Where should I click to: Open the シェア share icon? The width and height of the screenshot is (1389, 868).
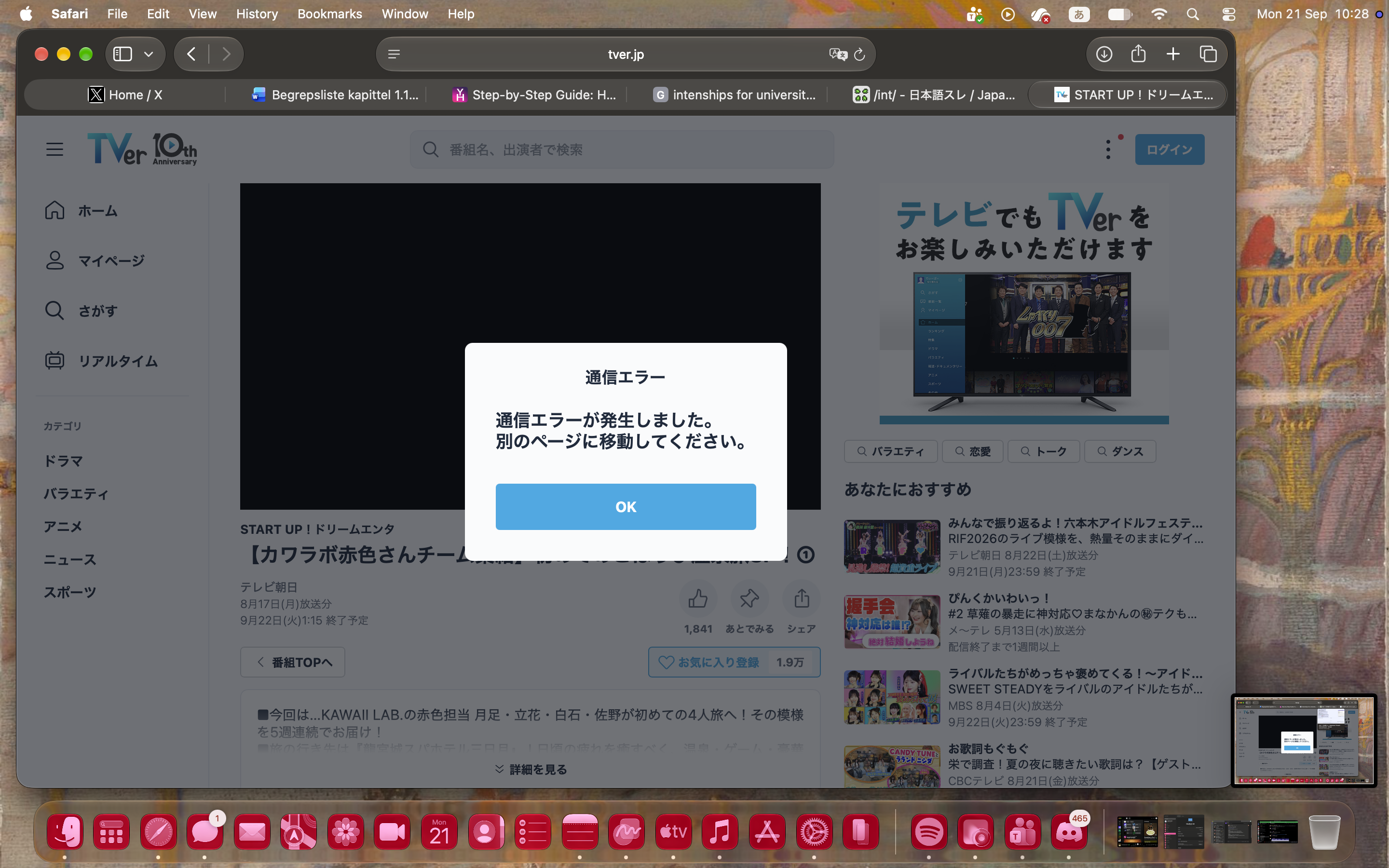(801, 599)
